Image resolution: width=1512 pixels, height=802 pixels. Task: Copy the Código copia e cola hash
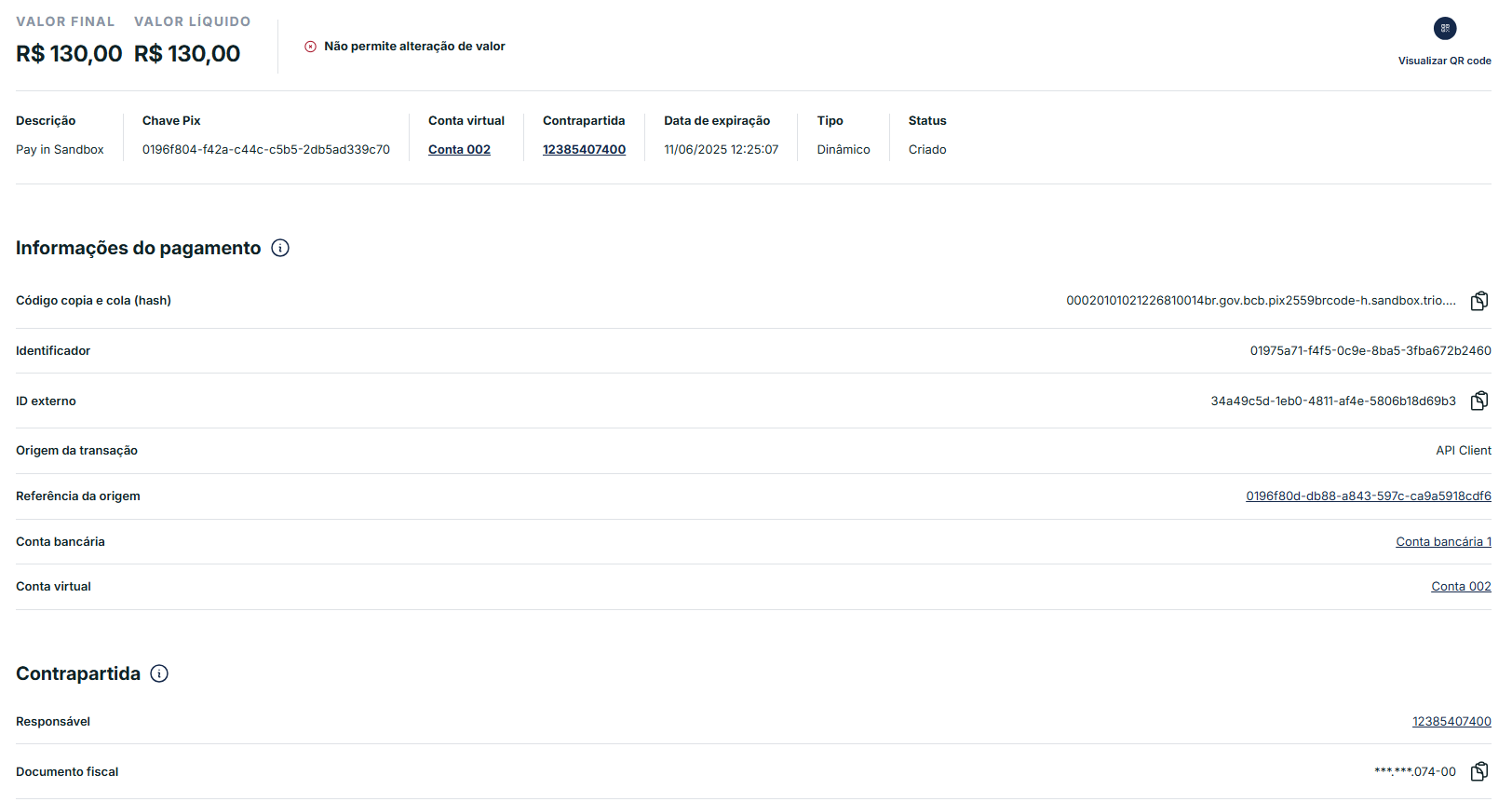[1478, 301]
